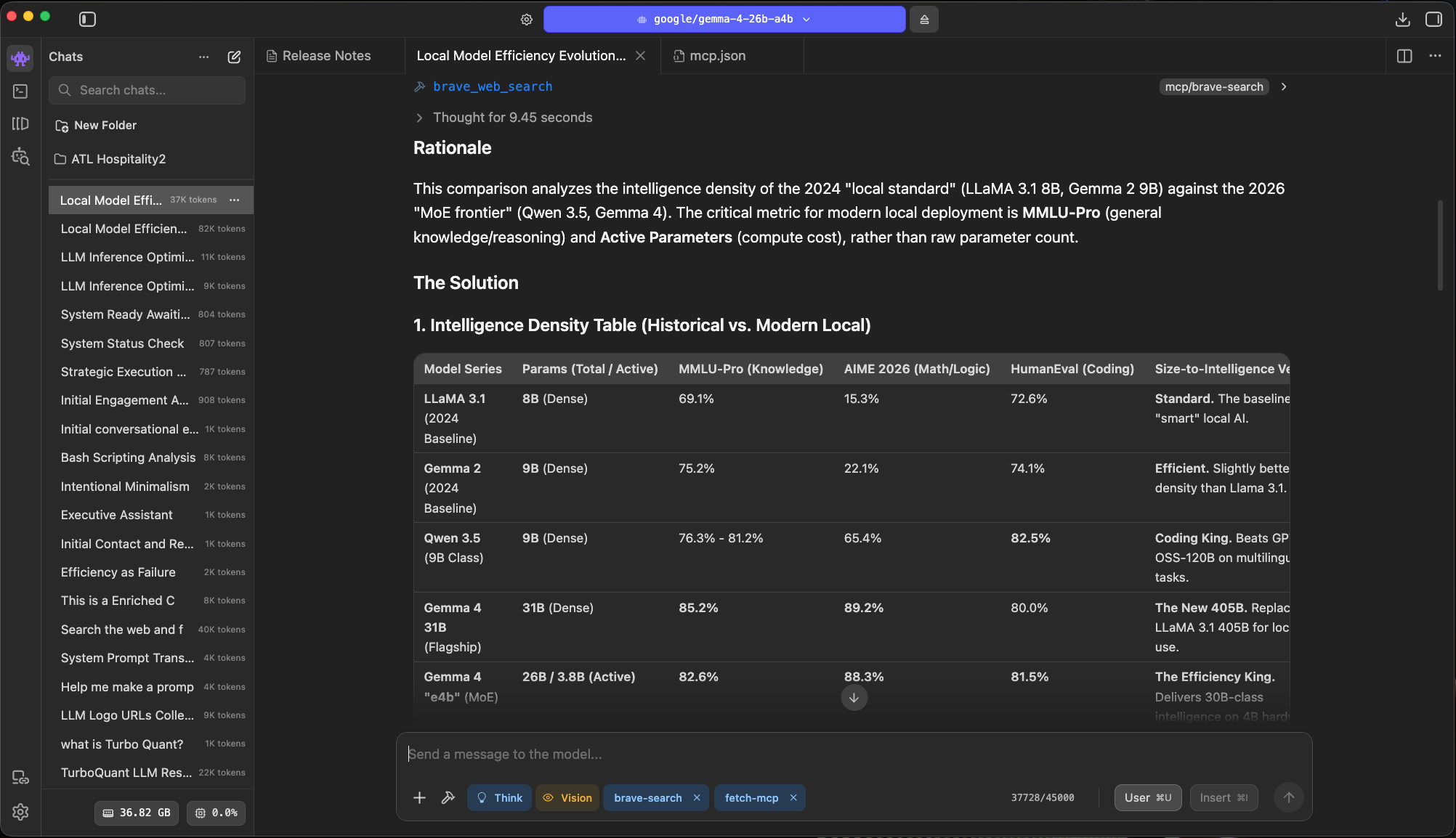
Task: Eject the currently loaded model
Action: [923, 20]
